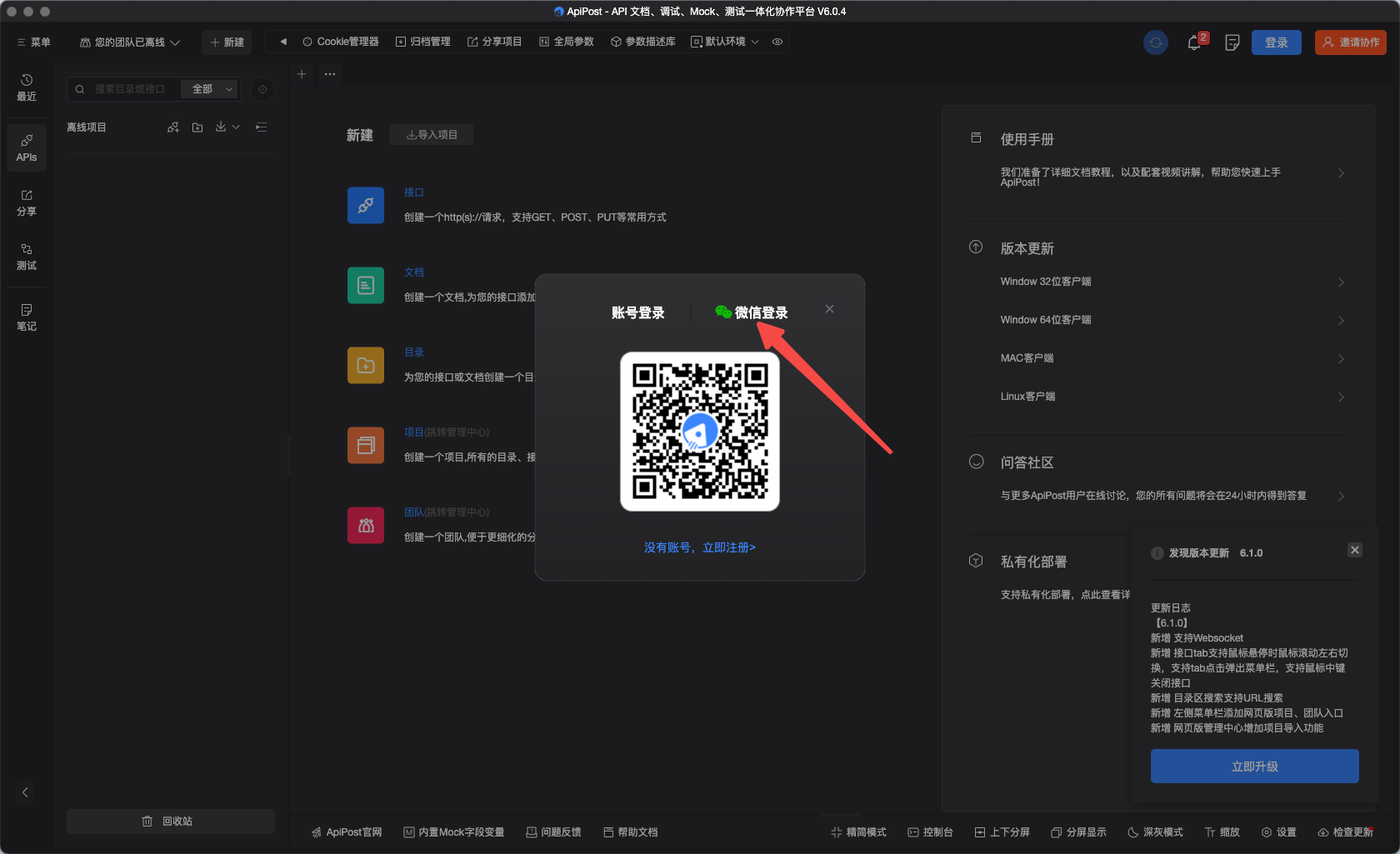Viewport: 1400px width, 854px height.
Task: Click 检查更新 in bottom bar
Action: (1346, 832)
